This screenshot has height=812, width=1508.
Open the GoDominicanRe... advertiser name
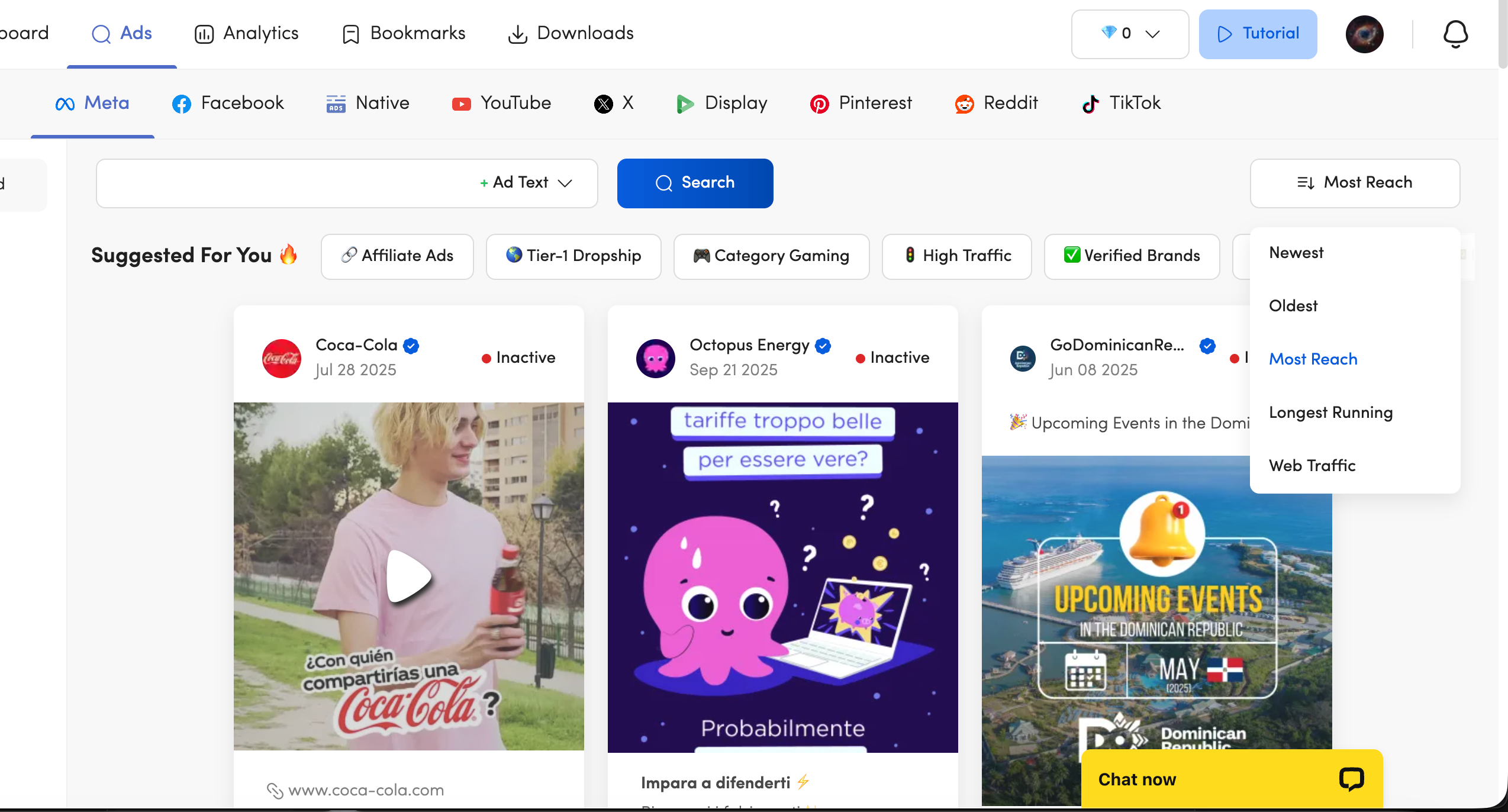[1117, 345]
